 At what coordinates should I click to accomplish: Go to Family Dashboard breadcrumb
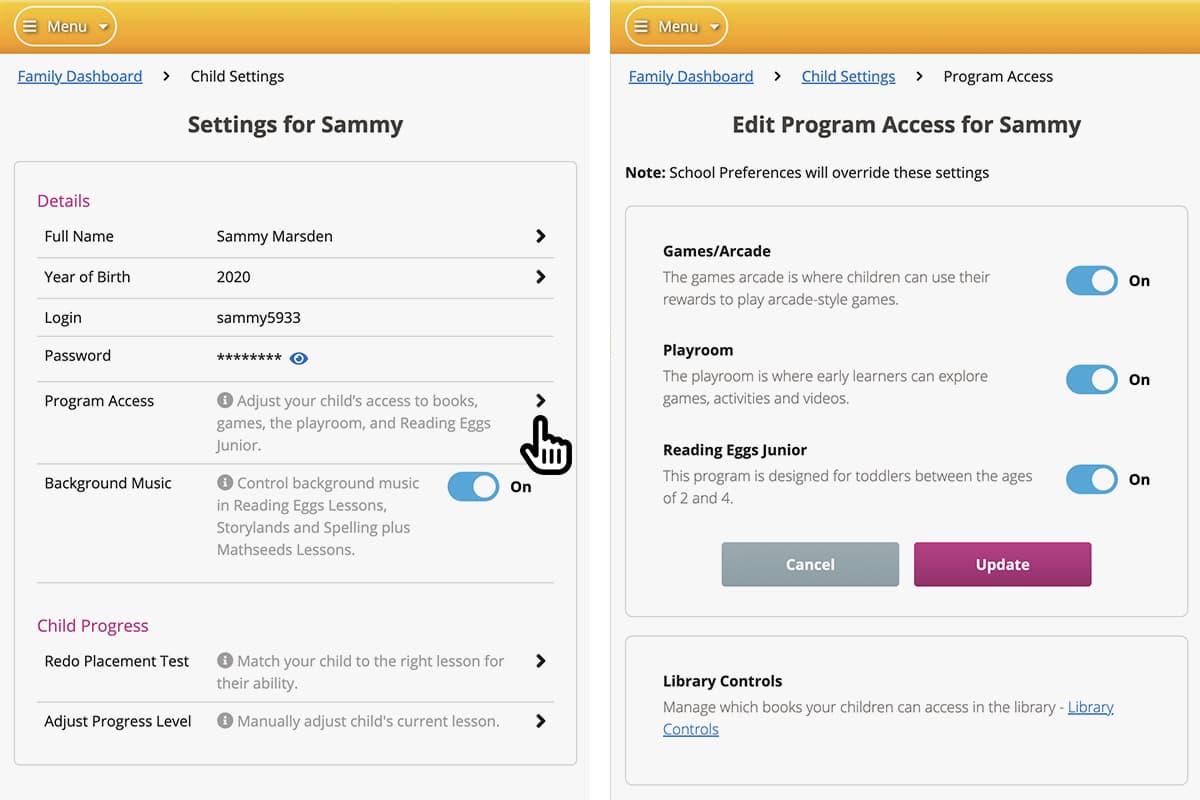tap(79, 76)
